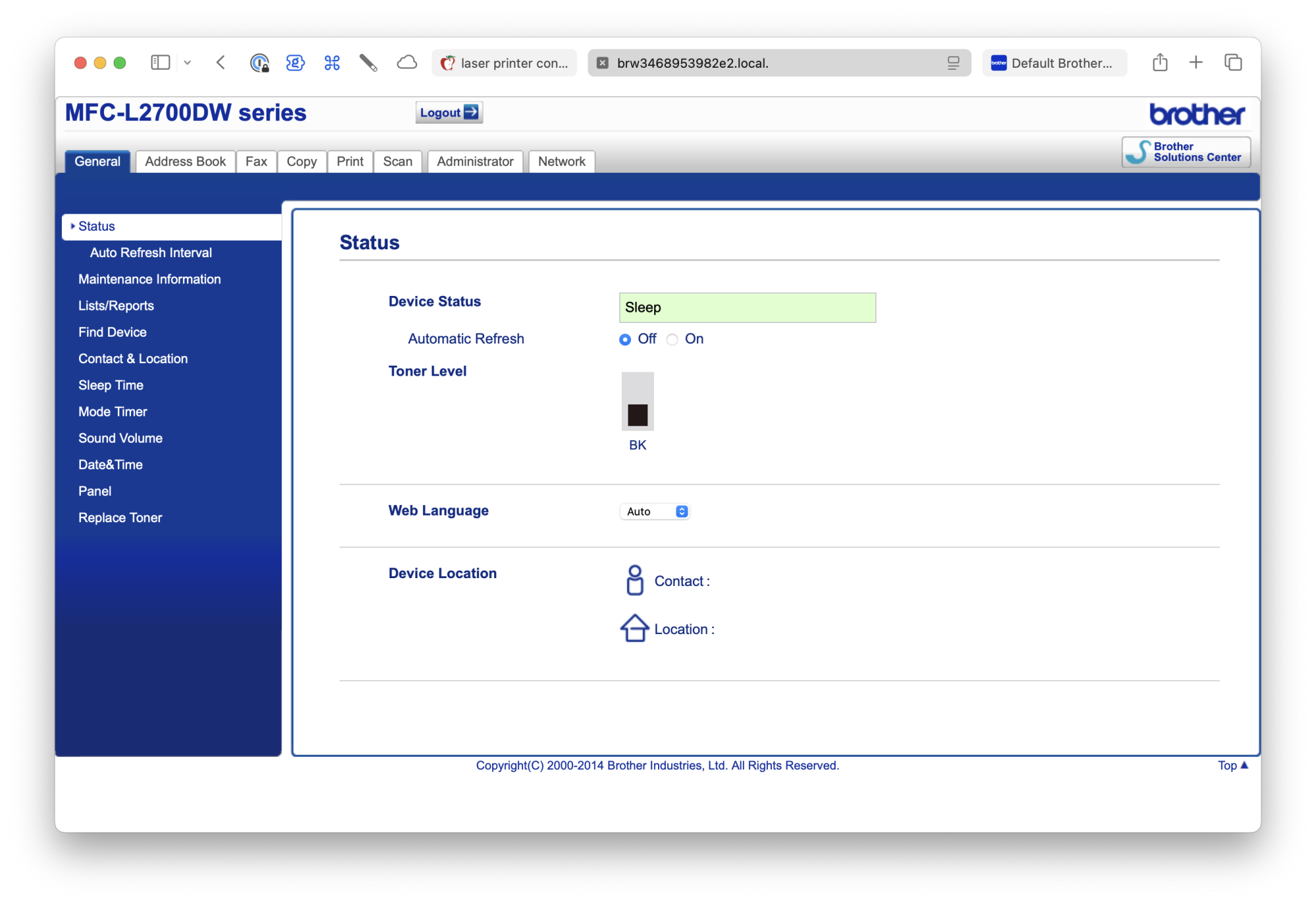Switch to the Network tab
The height and width of the screenshot is (905, 1316).
(561, 162)
